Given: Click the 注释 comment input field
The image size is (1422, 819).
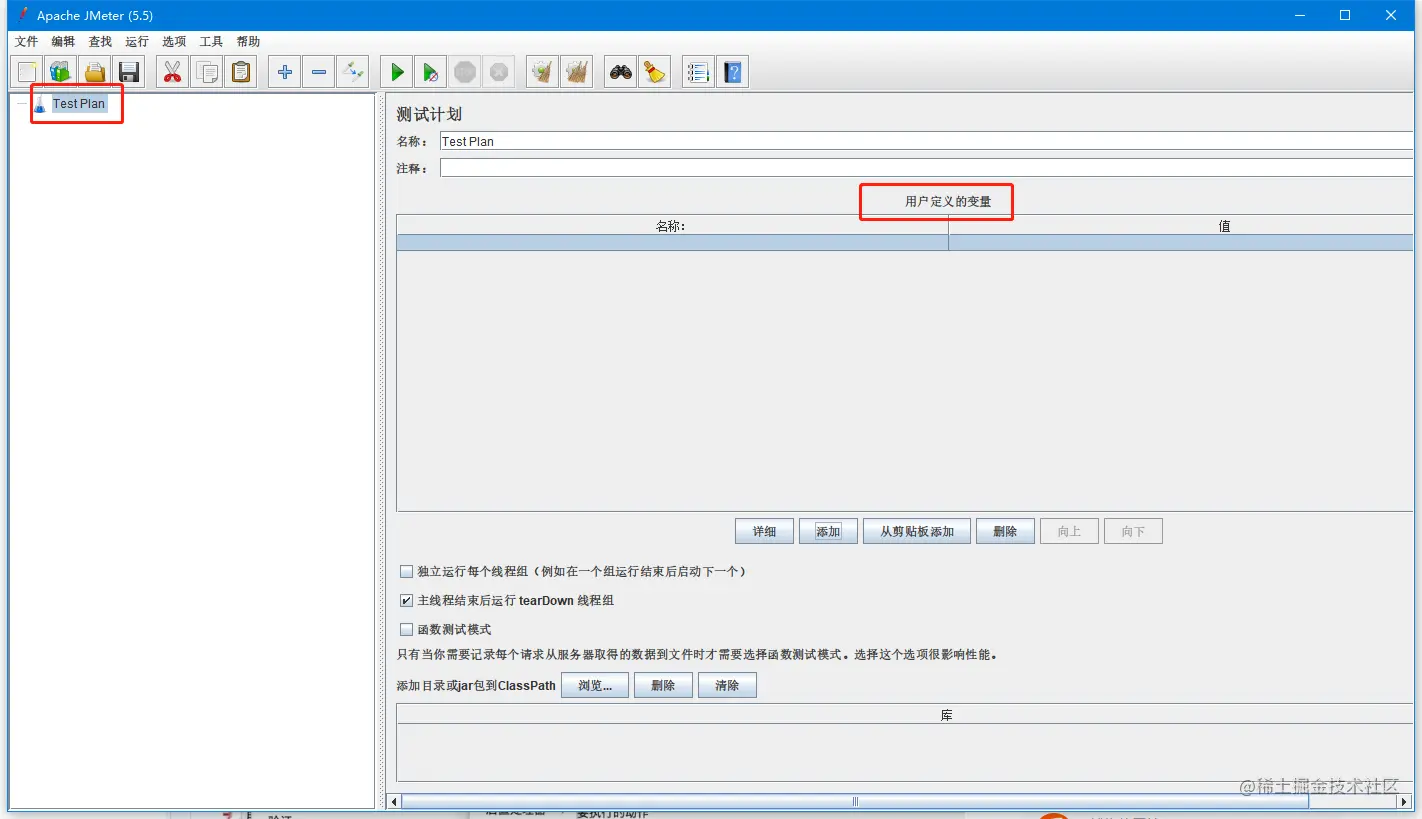Looking at the screenshot, I should [x=926, y=168].
